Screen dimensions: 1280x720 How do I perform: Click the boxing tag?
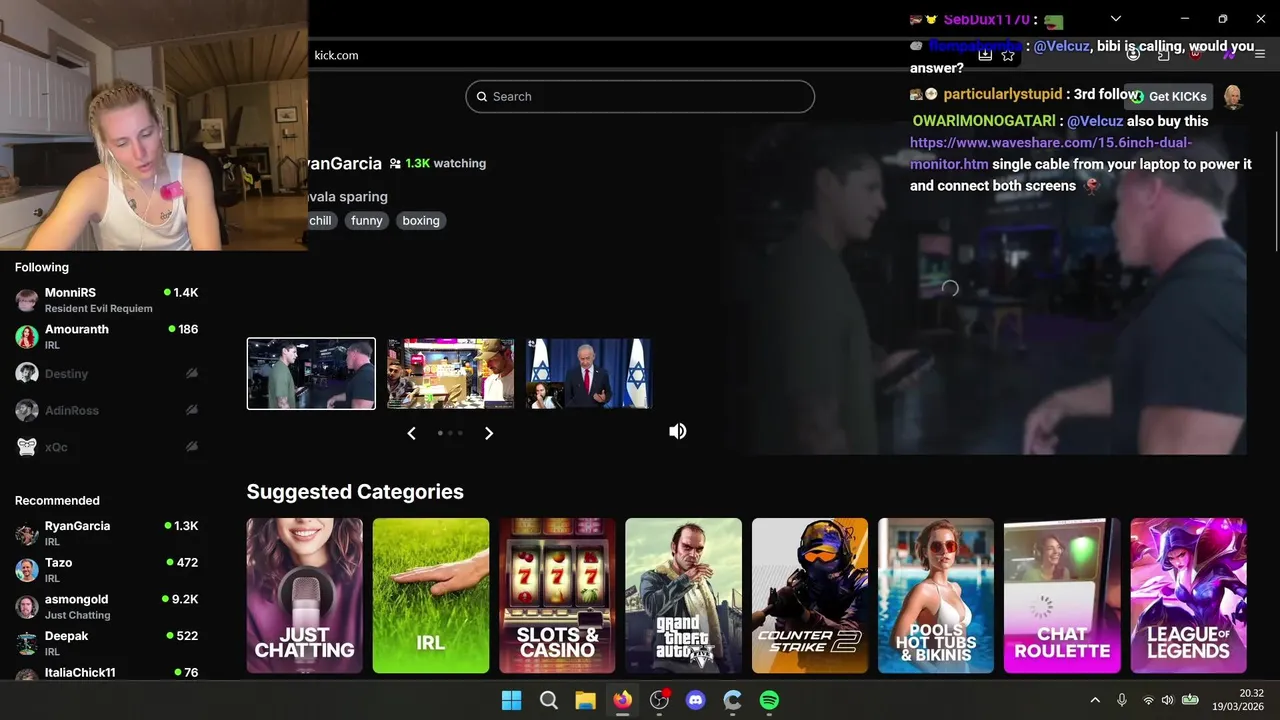click(x=421, y=221)
